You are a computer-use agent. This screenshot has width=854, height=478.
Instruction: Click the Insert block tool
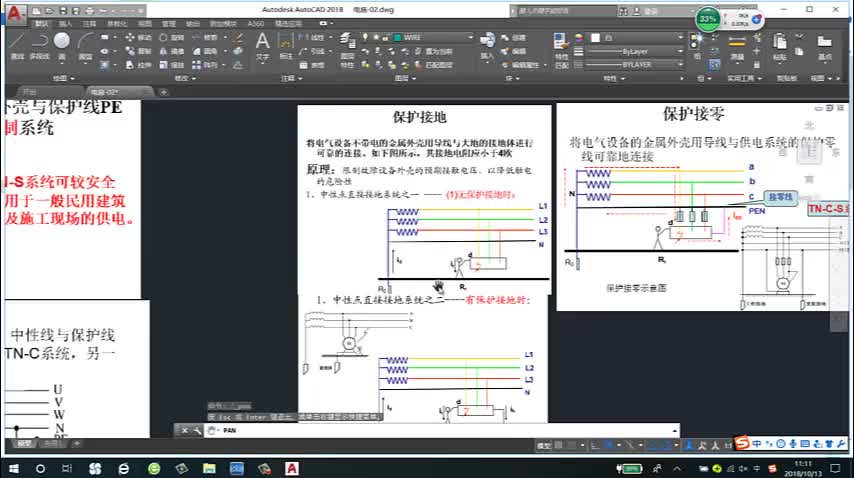tap(487, 45)
